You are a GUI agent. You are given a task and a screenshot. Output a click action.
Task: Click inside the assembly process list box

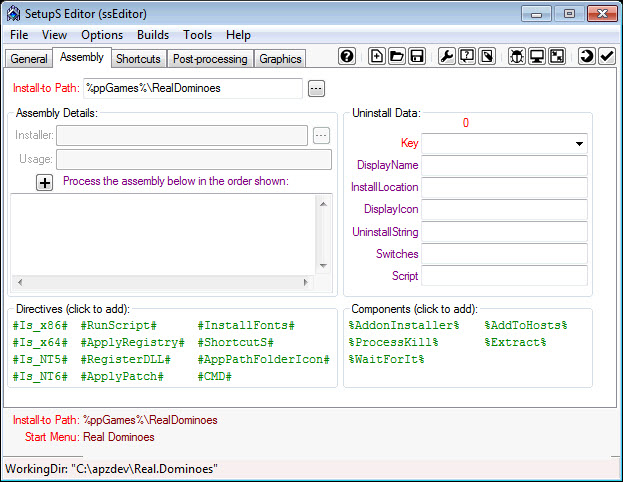click(x=164, y=234)
